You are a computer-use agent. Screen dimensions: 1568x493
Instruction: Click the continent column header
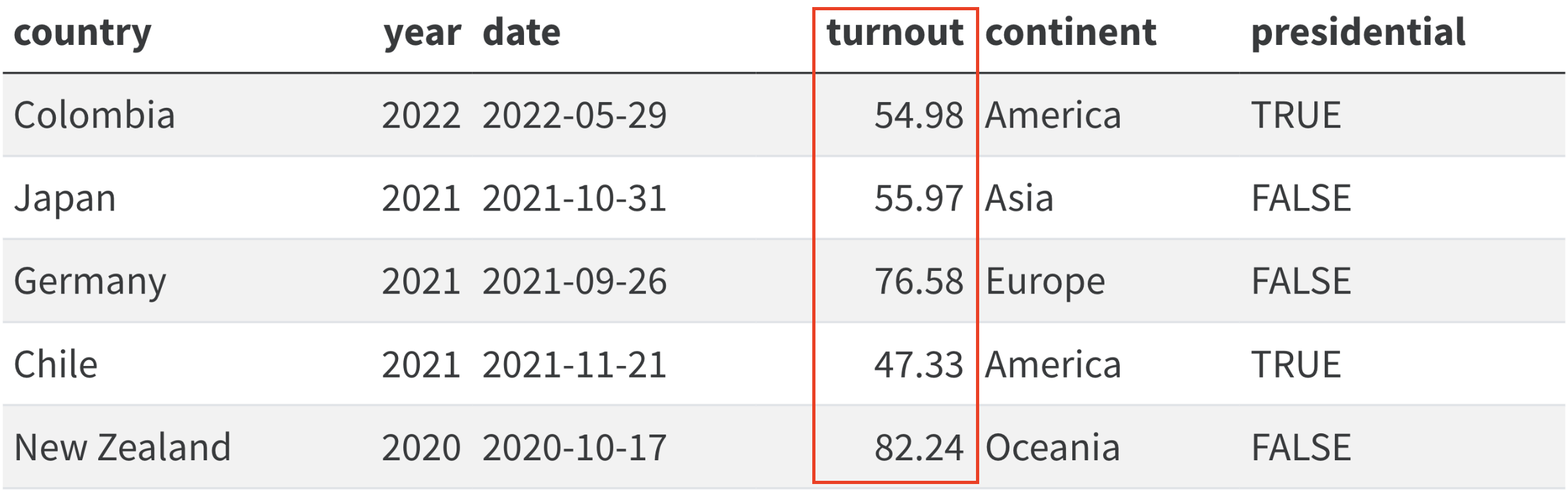pos(1071,32)
